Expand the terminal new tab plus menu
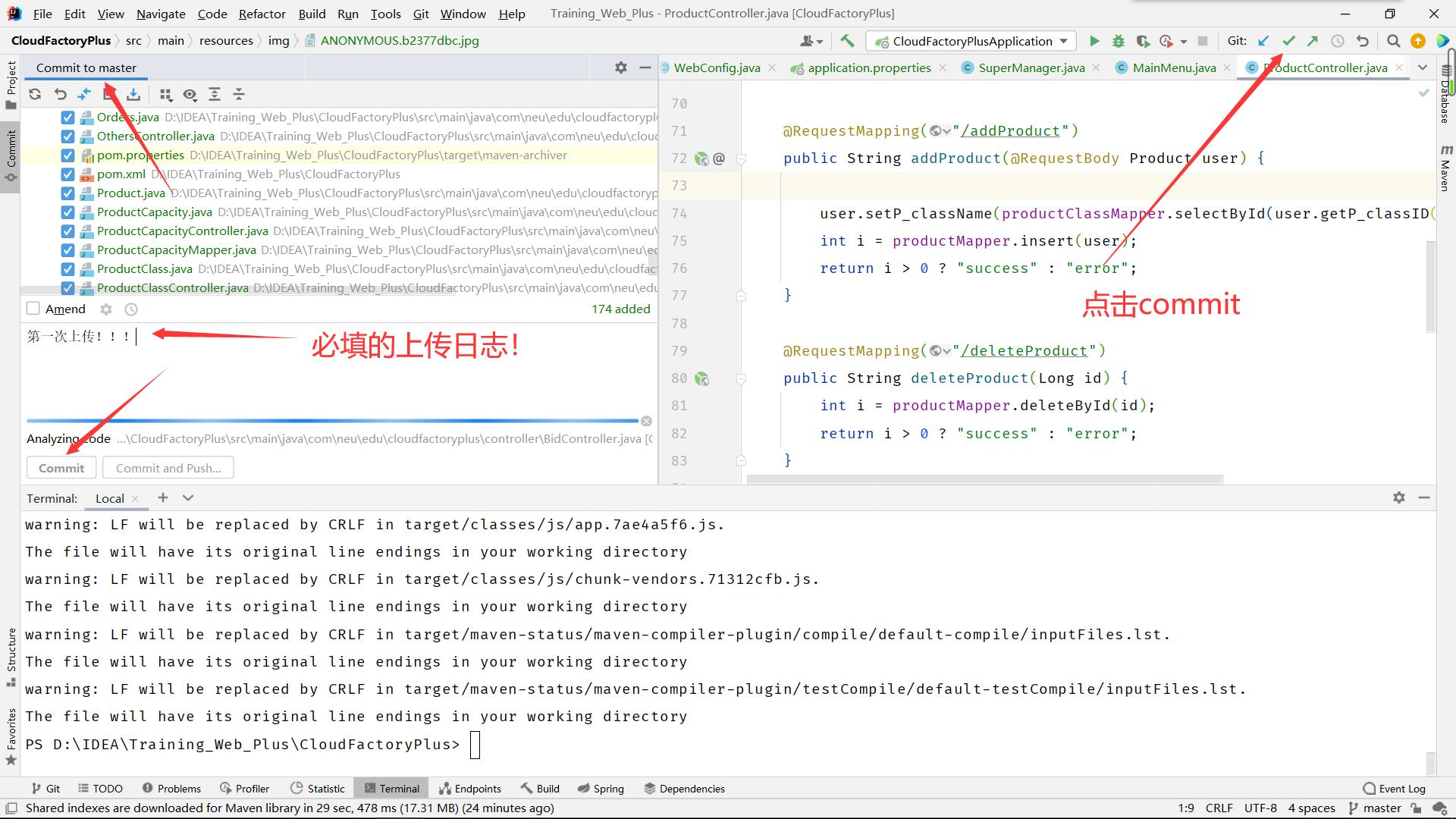This screenshot has height=819, width=1456. coord(188,498)
